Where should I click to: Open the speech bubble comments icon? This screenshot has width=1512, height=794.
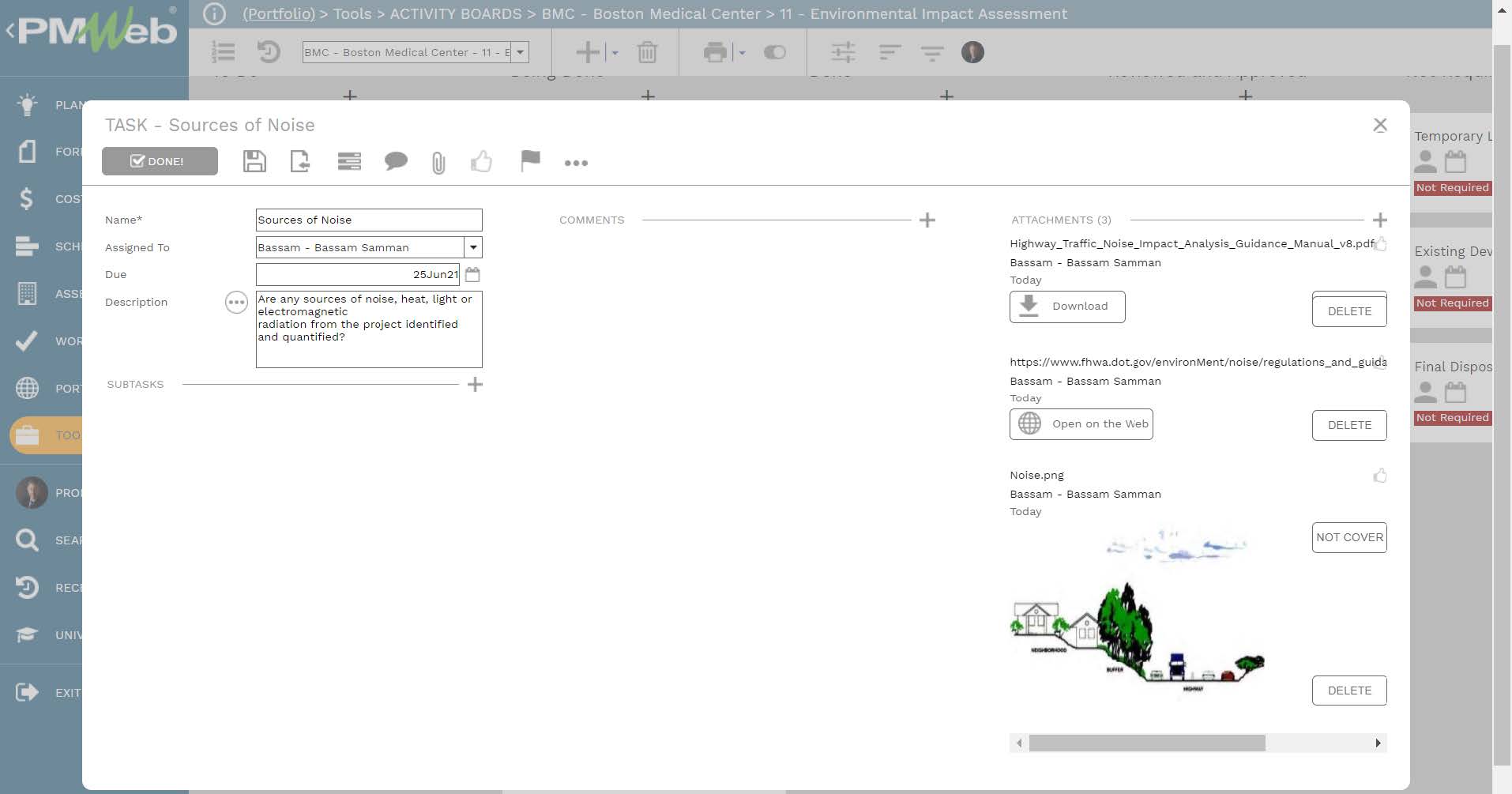(x=395, y=162)
